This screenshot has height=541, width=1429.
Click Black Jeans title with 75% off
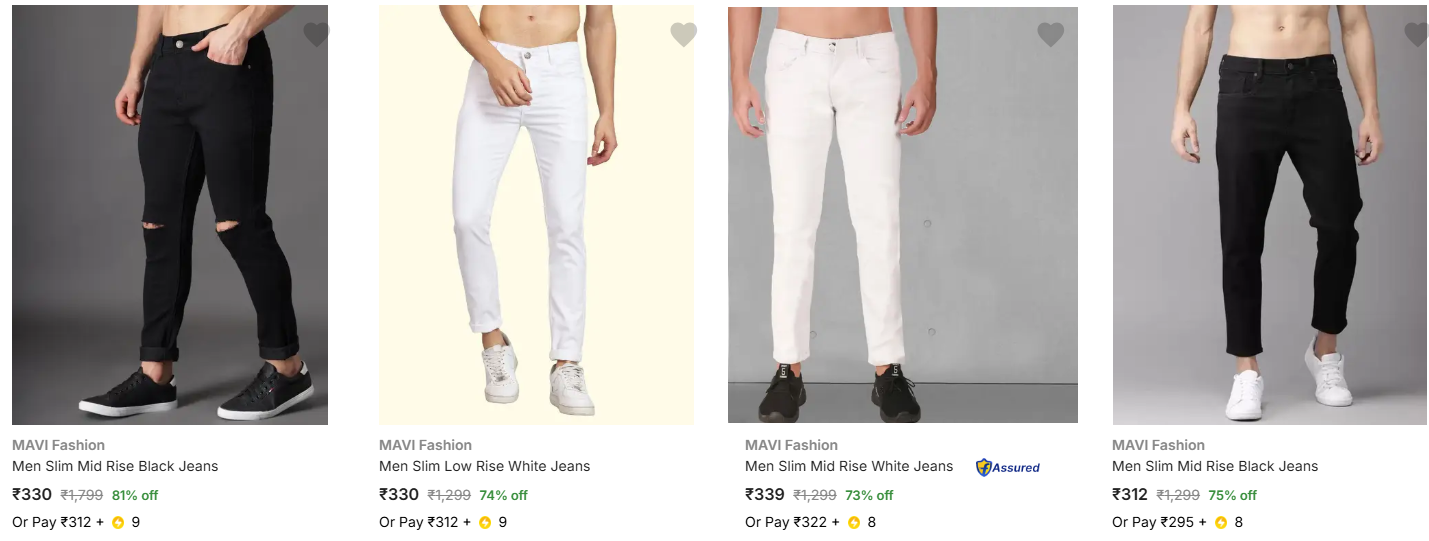[1215, 466]
